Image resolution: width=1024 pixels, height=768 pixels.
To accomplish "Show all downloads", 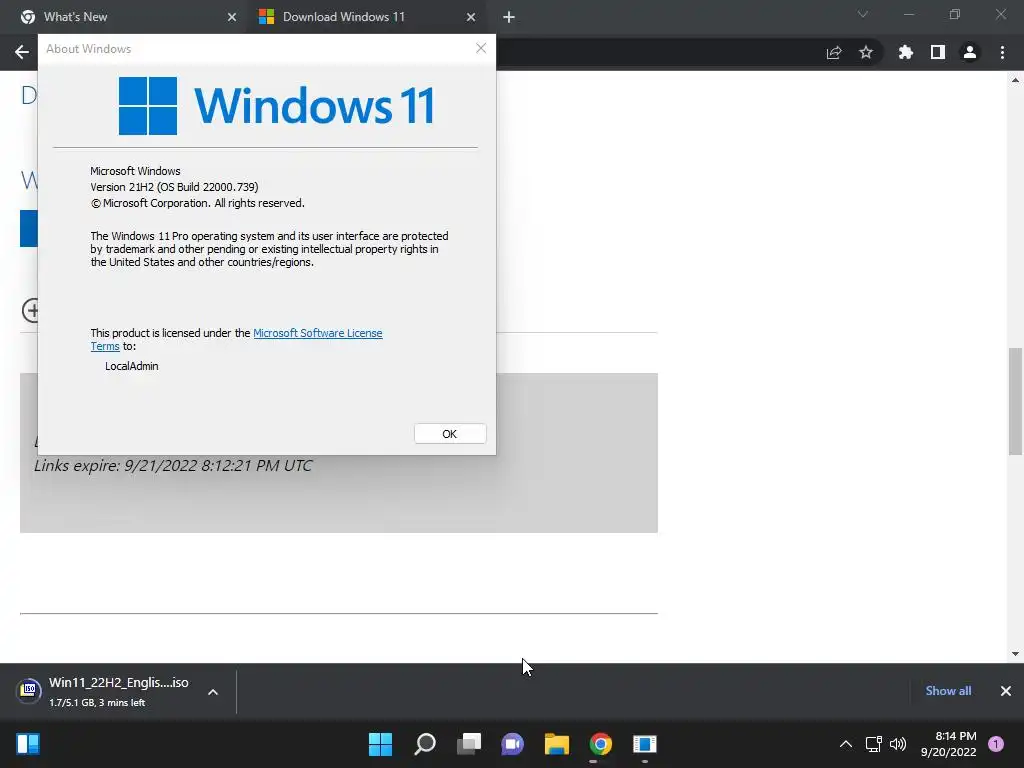I will (948, 691).
